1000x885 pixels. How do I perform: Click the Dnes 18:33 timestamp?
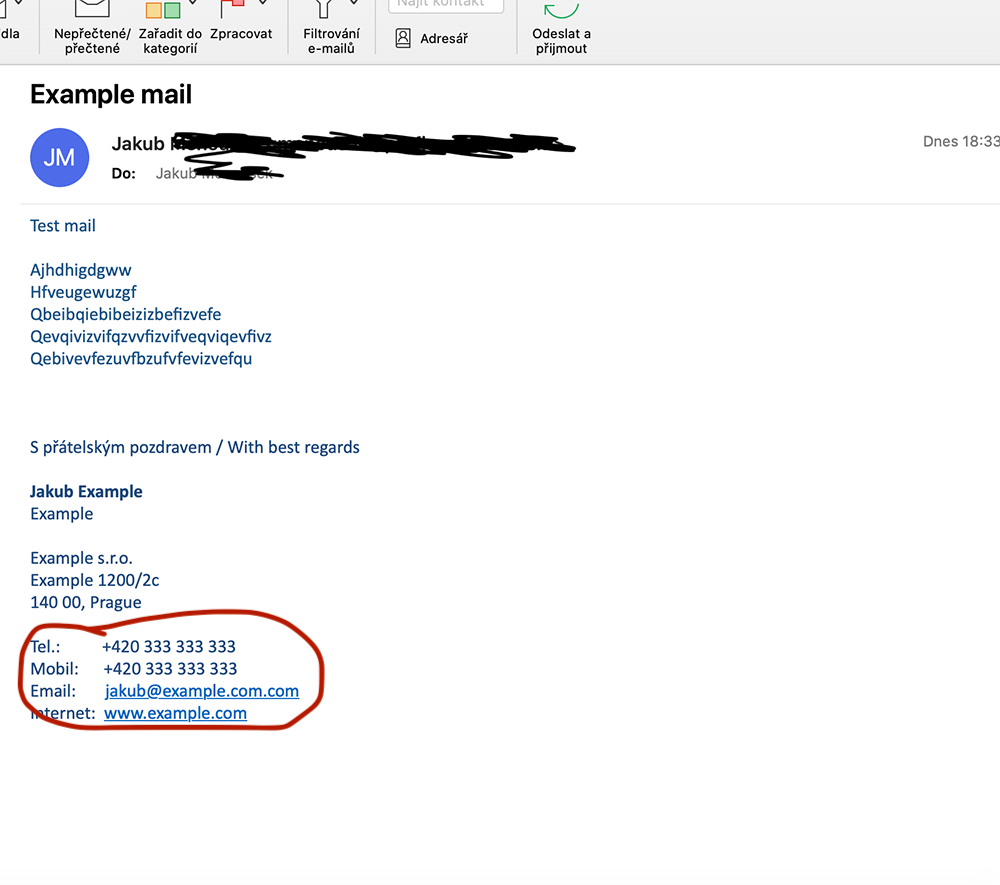pos(961,141)
